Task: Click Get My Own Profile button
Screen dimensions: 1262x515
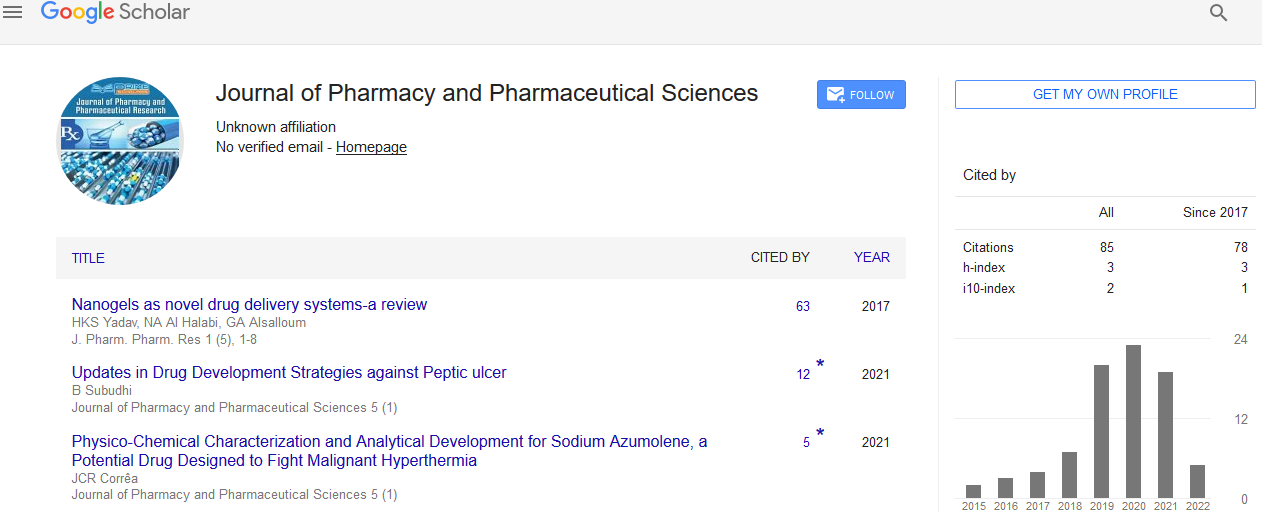Action: click(1105, 94)
